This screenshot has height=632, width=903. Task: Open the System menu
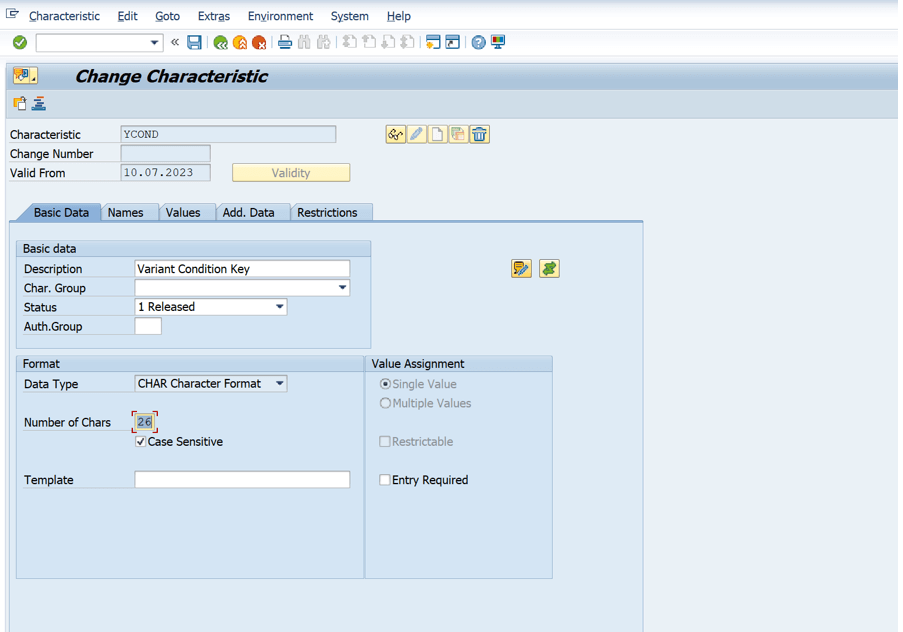pyautogui.click(x=350, y=16)
